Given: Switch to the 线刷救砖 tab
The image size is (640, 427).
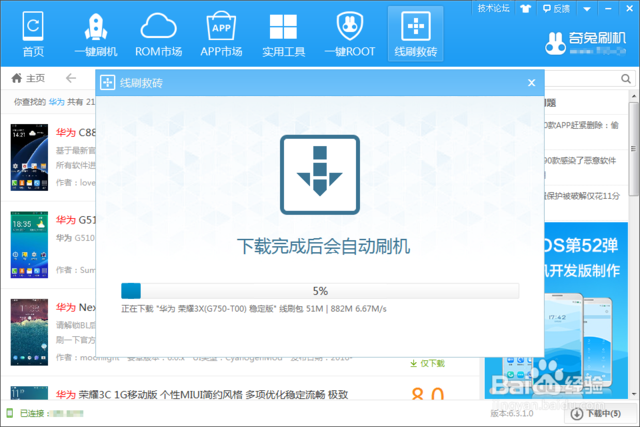Looking at the screenshot, I should pyautogui.click(x=416, y=34).
